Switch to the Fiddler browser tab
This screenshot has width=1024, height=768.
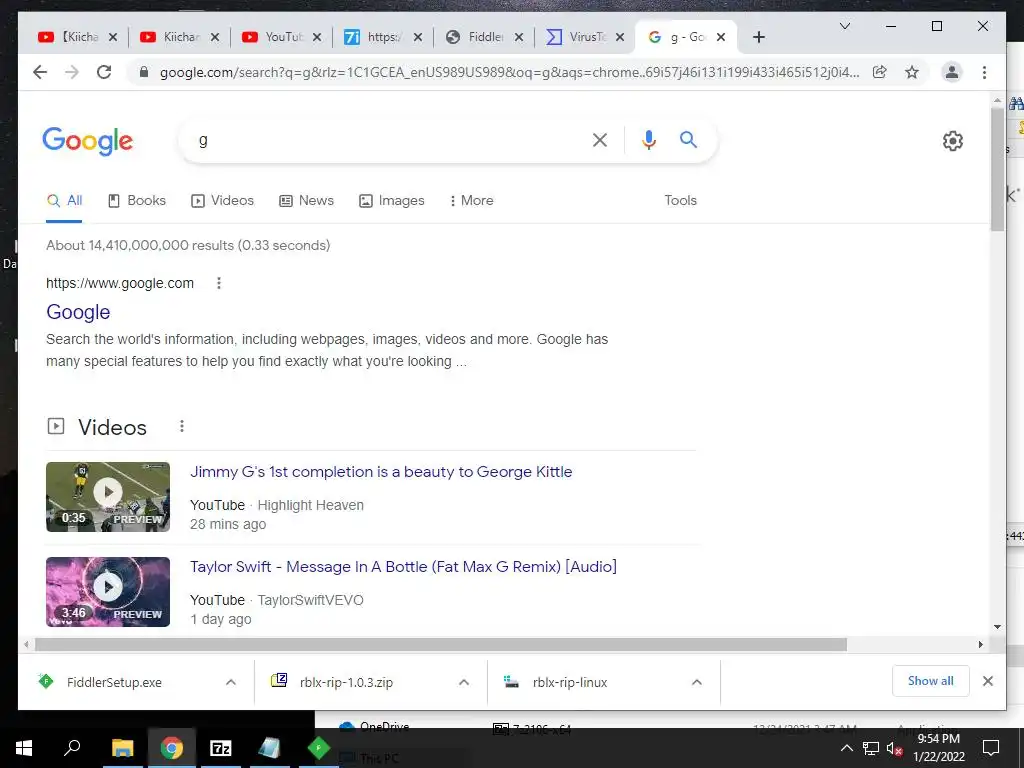[x=485, y=37]
